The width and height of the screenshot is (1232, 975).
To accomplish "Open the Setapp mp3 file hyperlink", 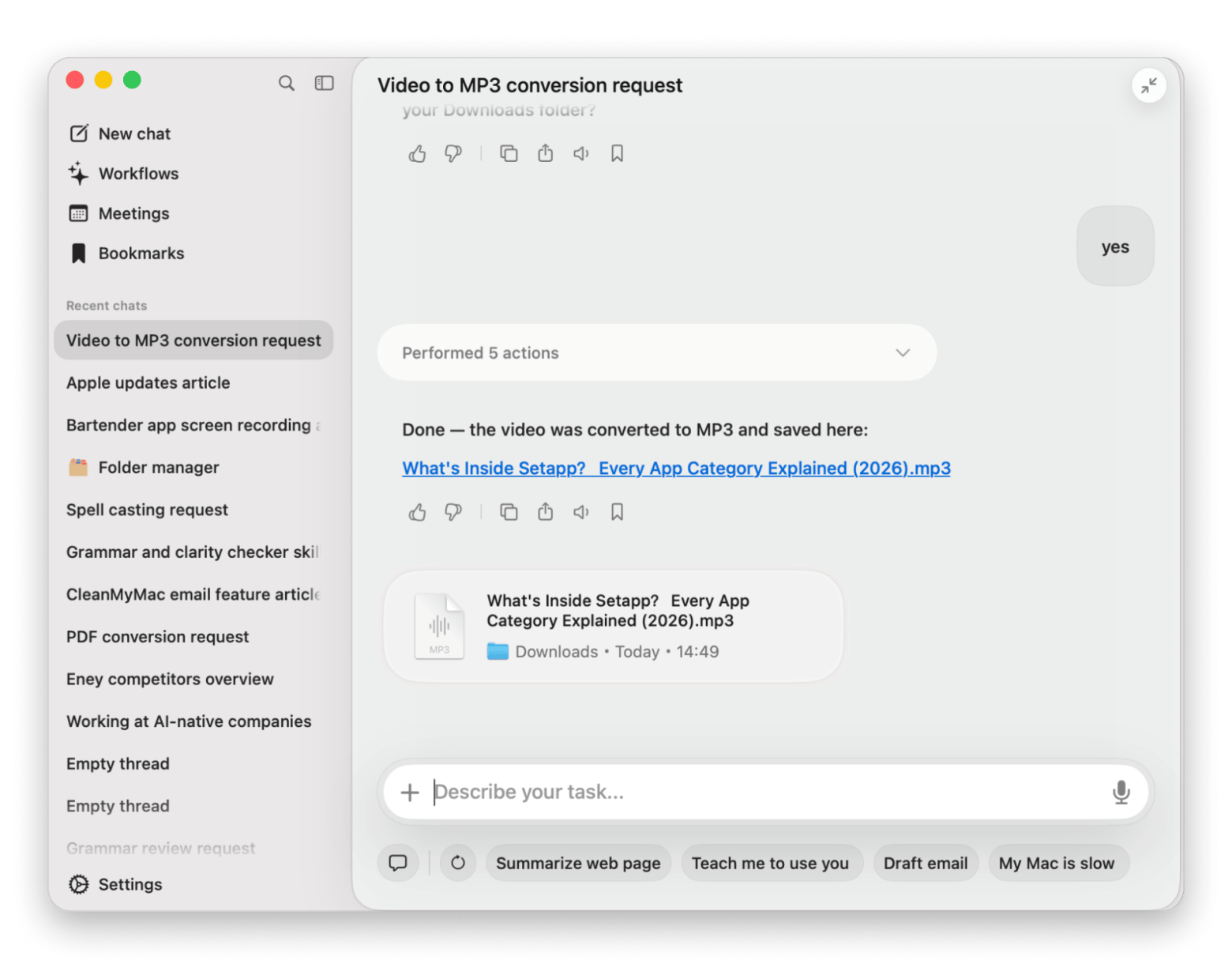I will pyautogui.click(x=676, y=468).
